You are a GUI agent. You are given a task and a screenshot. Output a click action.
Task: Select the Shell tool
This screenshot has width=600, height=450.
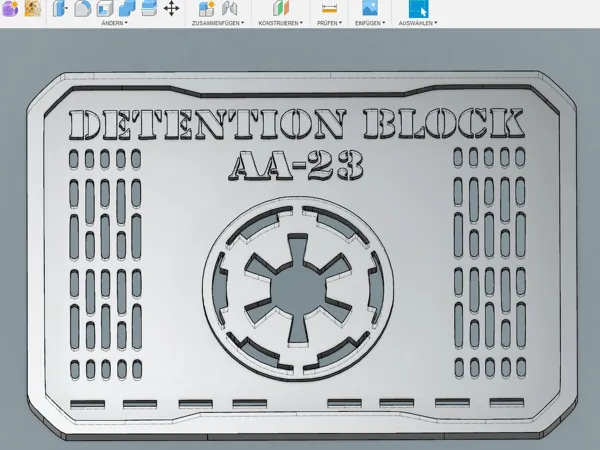pos(105,8)
